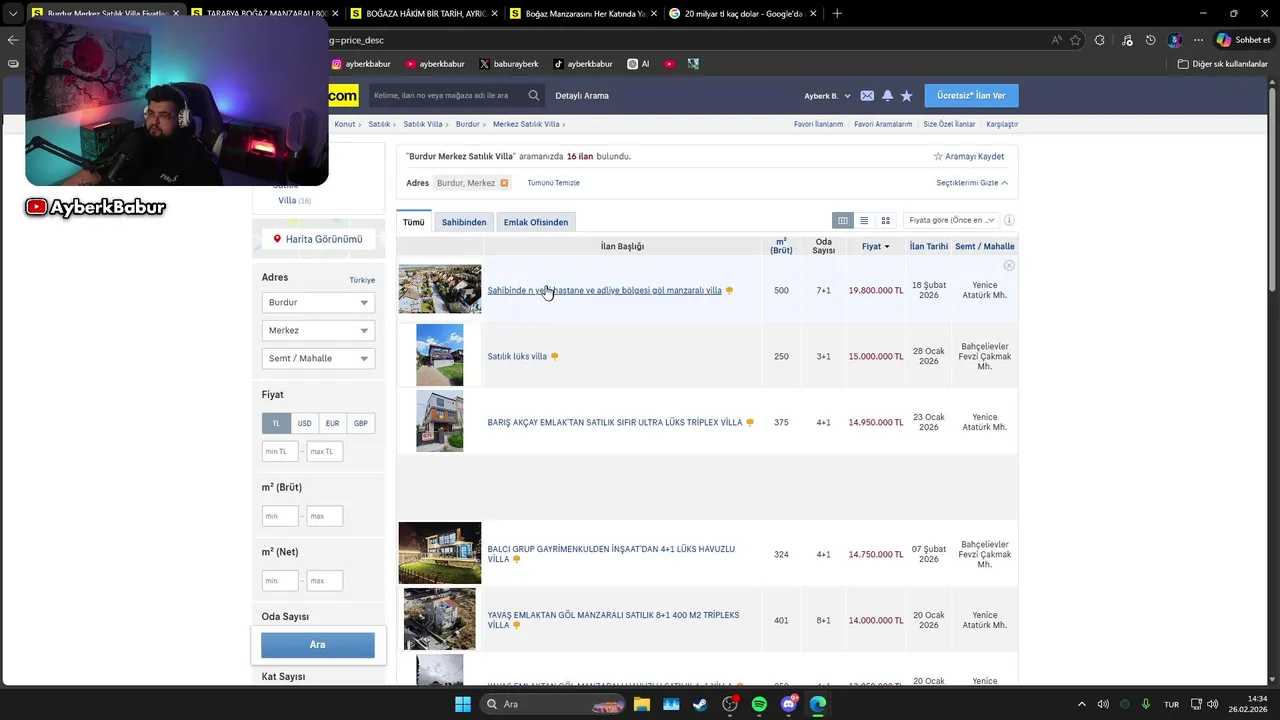Open File Explorer from taskbar
The width and height of the screenshot is (1280, 720).
641,704
